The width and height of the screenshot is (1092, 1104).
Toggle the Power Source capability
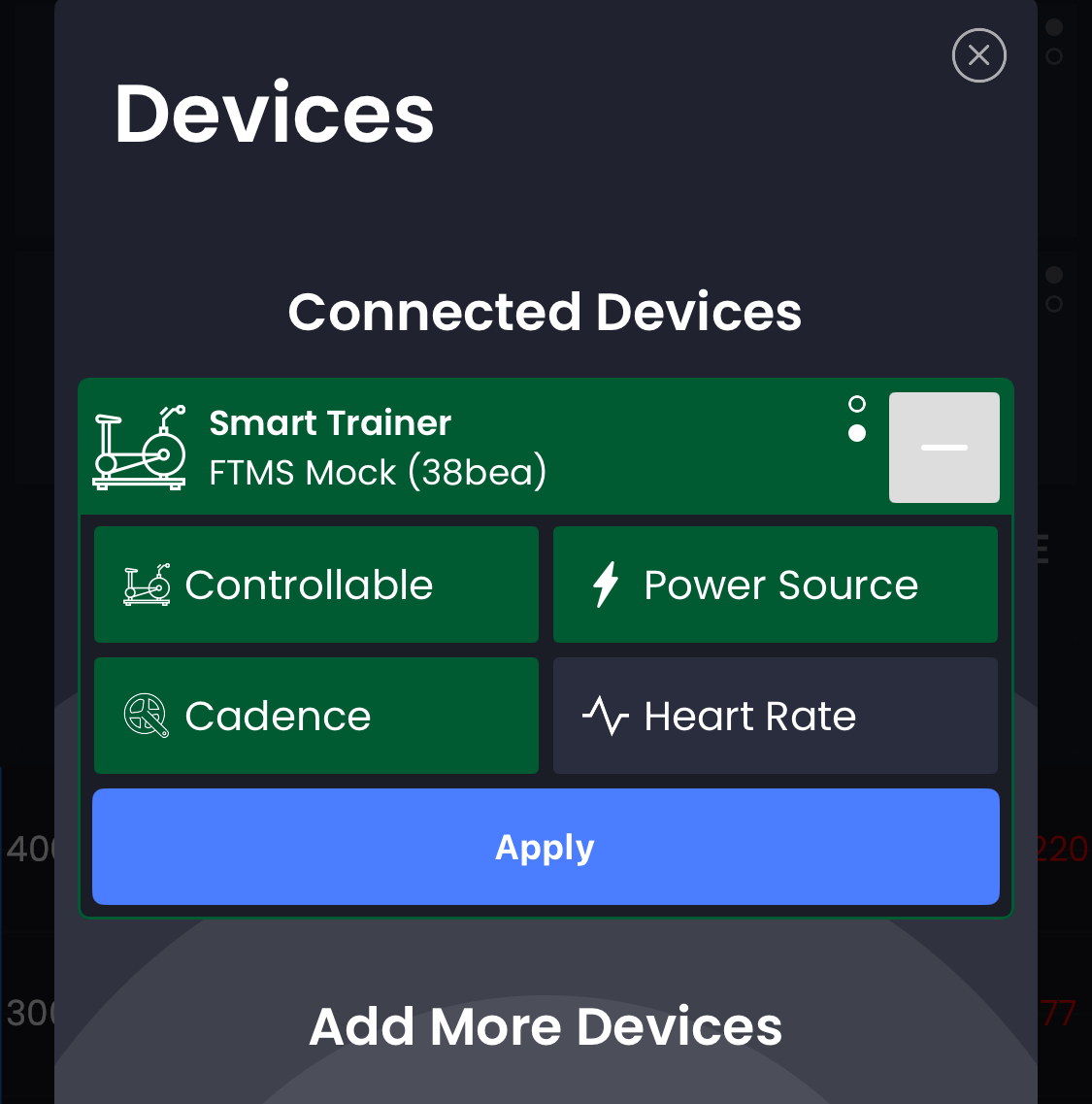point(776,585)
